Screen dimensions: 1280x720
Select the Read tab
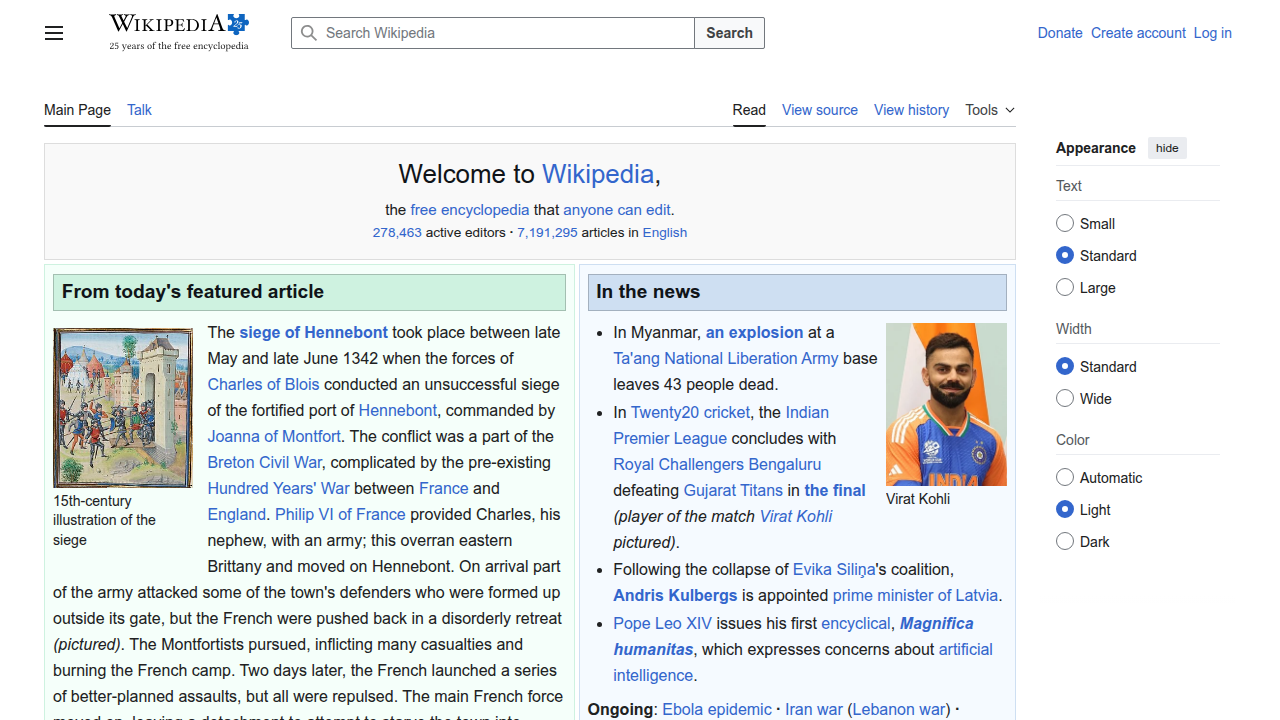(x=749, y=110)
